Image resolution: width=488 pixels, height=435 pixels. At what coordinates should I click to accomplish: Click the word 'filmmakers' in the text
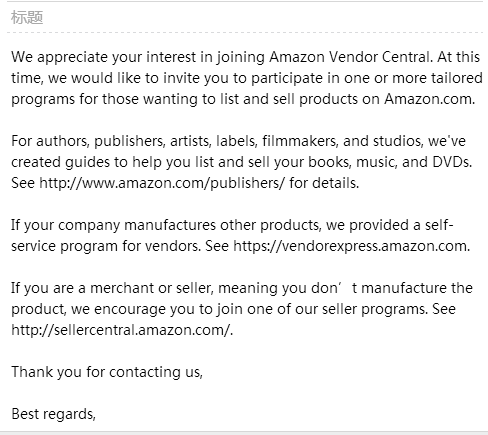[300, 141]
